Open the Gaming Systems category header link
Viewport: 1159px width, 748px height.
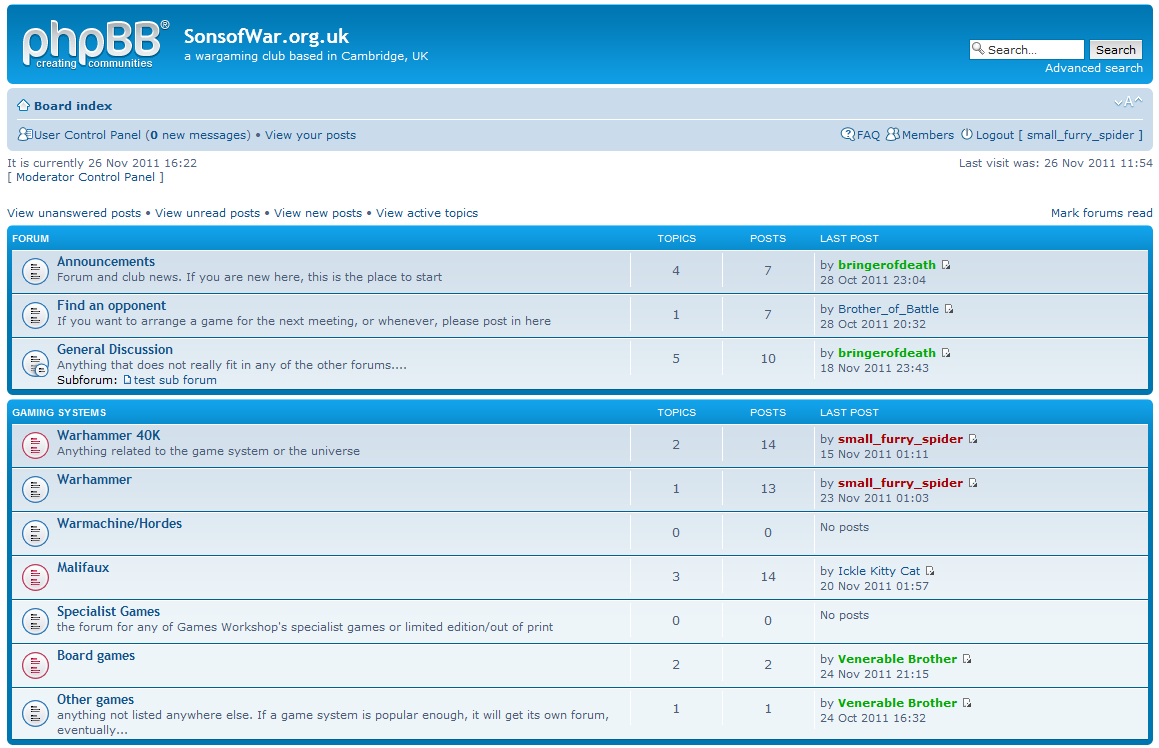click(x=59, y=412)
